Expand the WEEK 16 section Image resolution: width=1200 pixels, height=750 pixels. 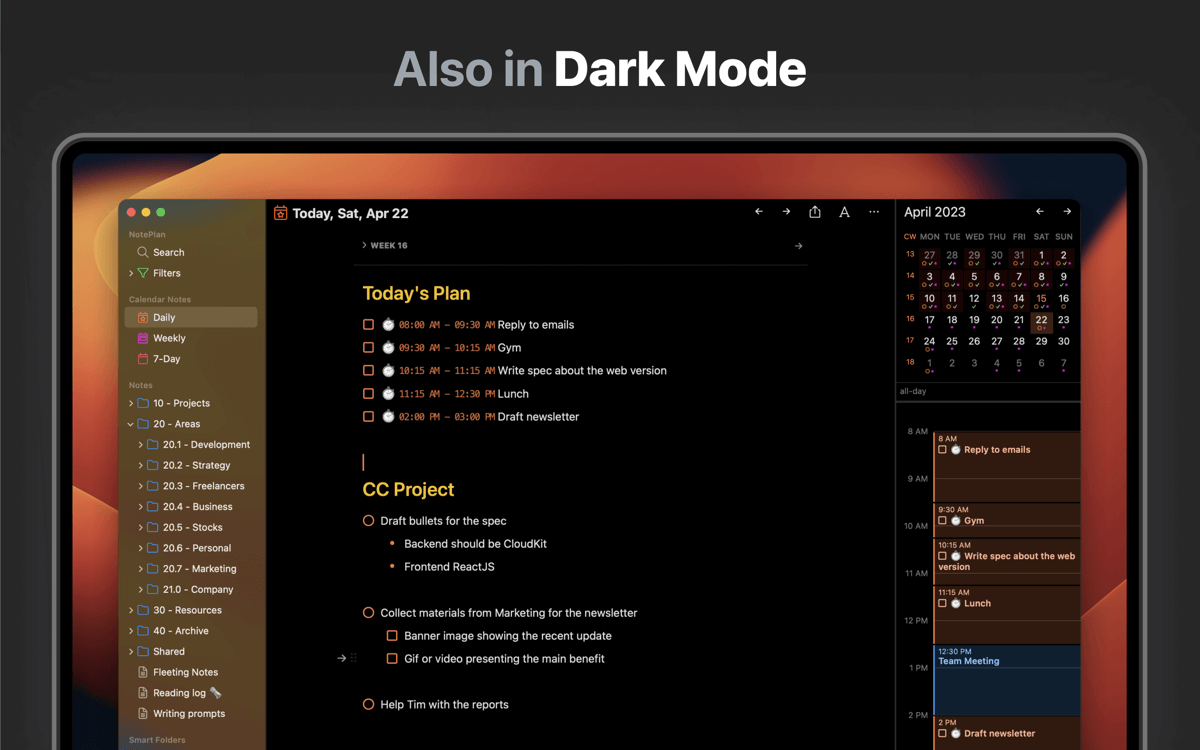(365, 245)
